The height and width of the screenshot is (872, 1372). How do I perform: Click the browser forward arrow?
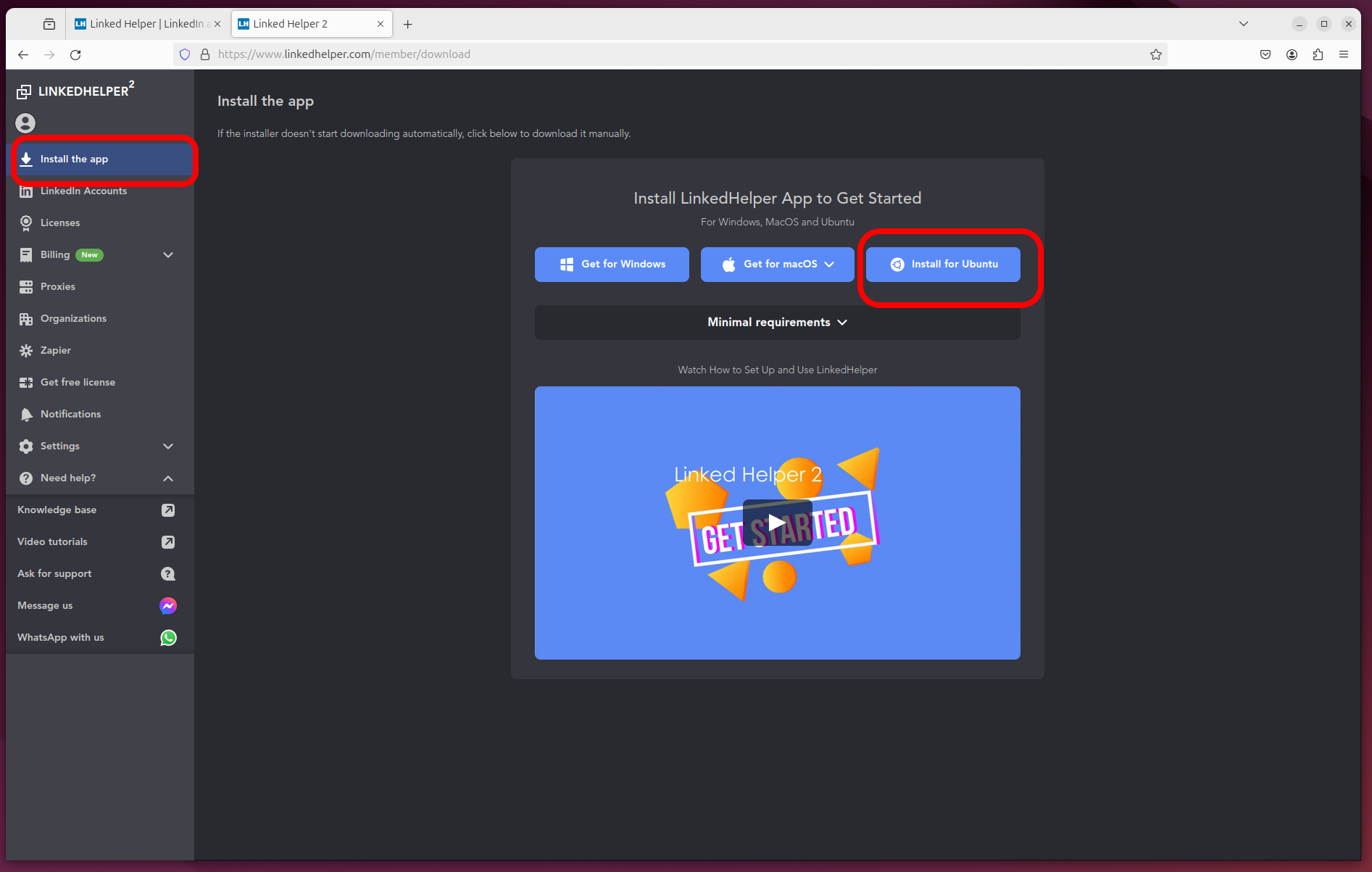49,54
